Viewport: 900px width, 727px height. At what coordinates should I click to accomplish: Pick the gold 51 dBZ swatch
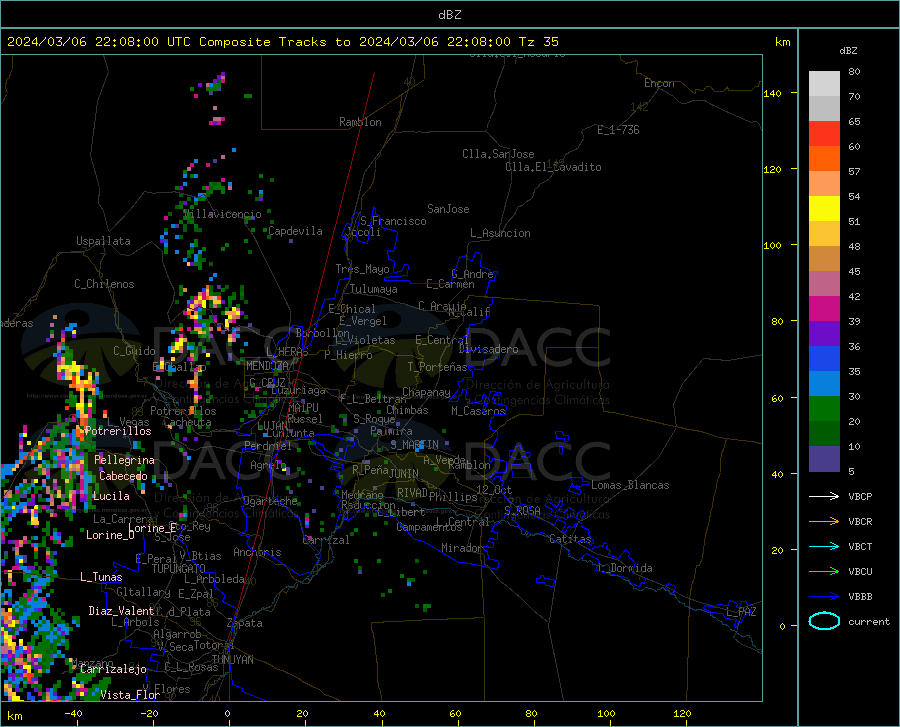pos(824,234)
